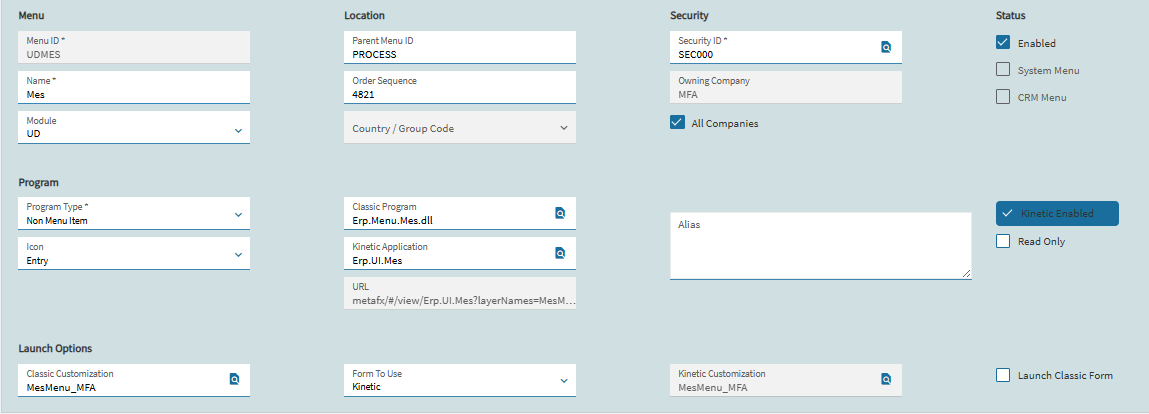Open the Program Type dropdown
1149x414 pixels.
pos(134,212)
